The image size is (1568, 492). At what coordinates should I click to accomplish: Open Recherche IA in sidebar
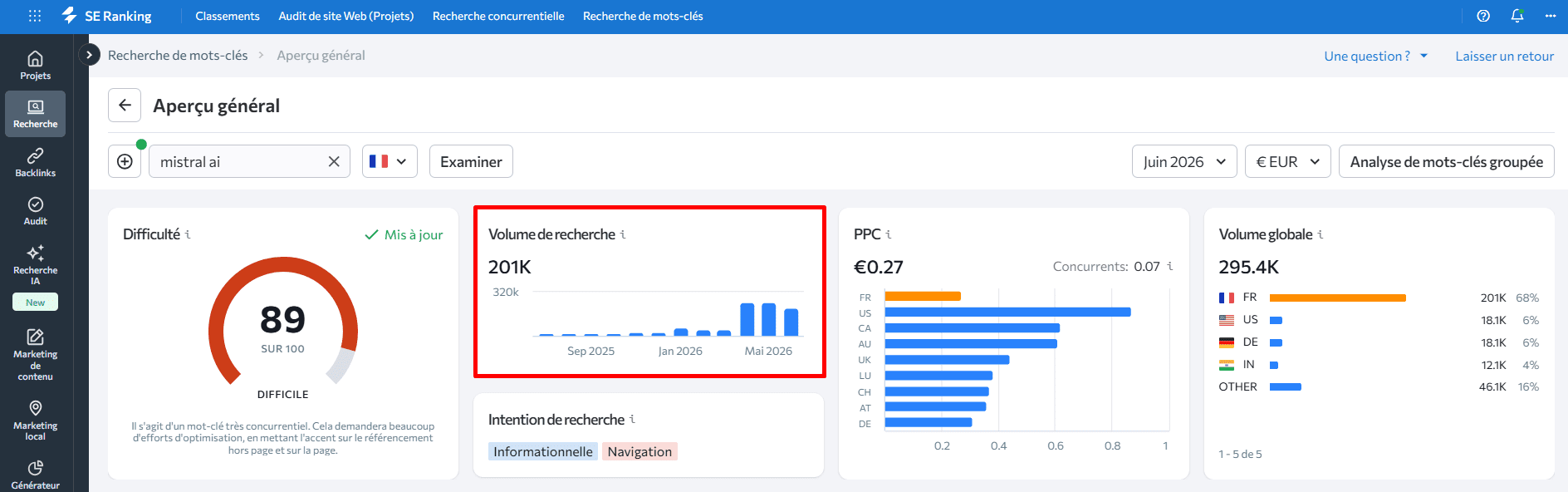35,265
